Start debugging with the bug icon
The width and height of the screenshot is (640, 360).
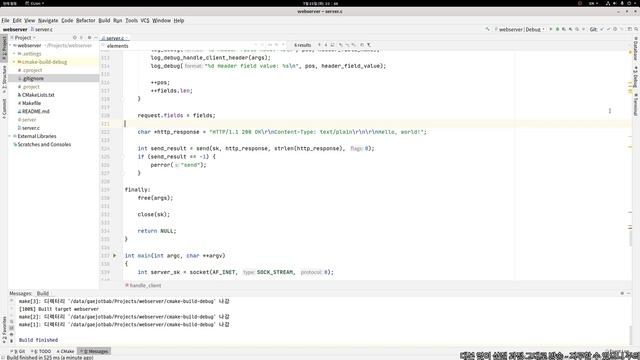point(557,29)
